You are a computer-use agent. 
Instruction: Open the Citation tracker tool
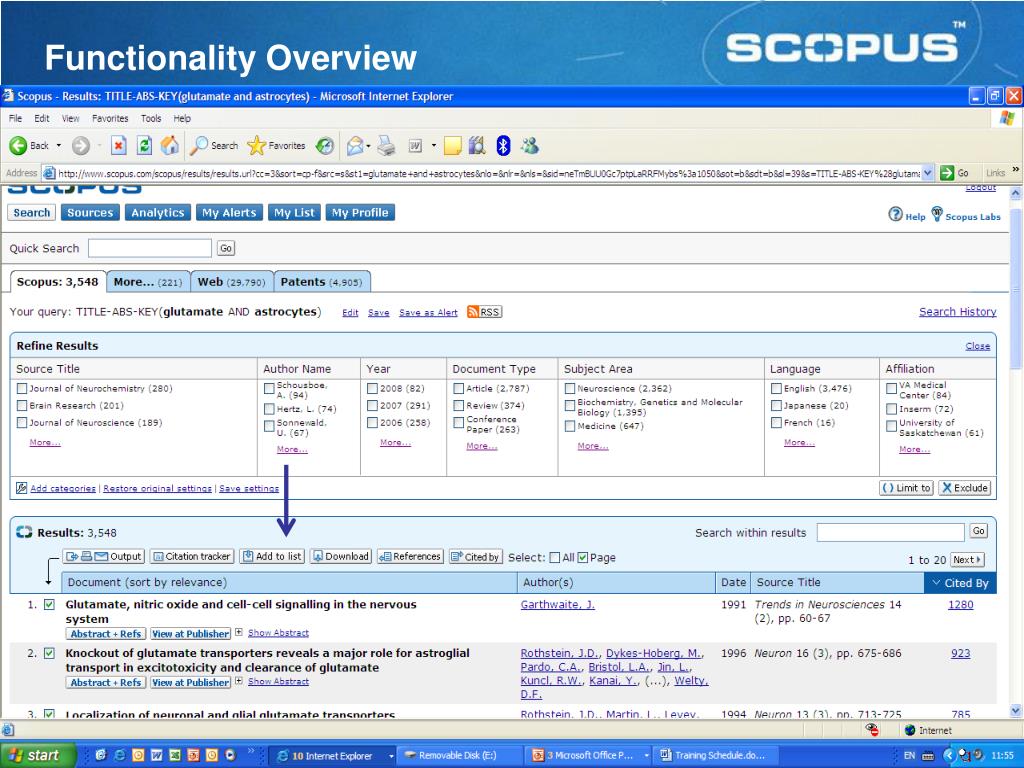pyautogui.click(x=191, y=556)
